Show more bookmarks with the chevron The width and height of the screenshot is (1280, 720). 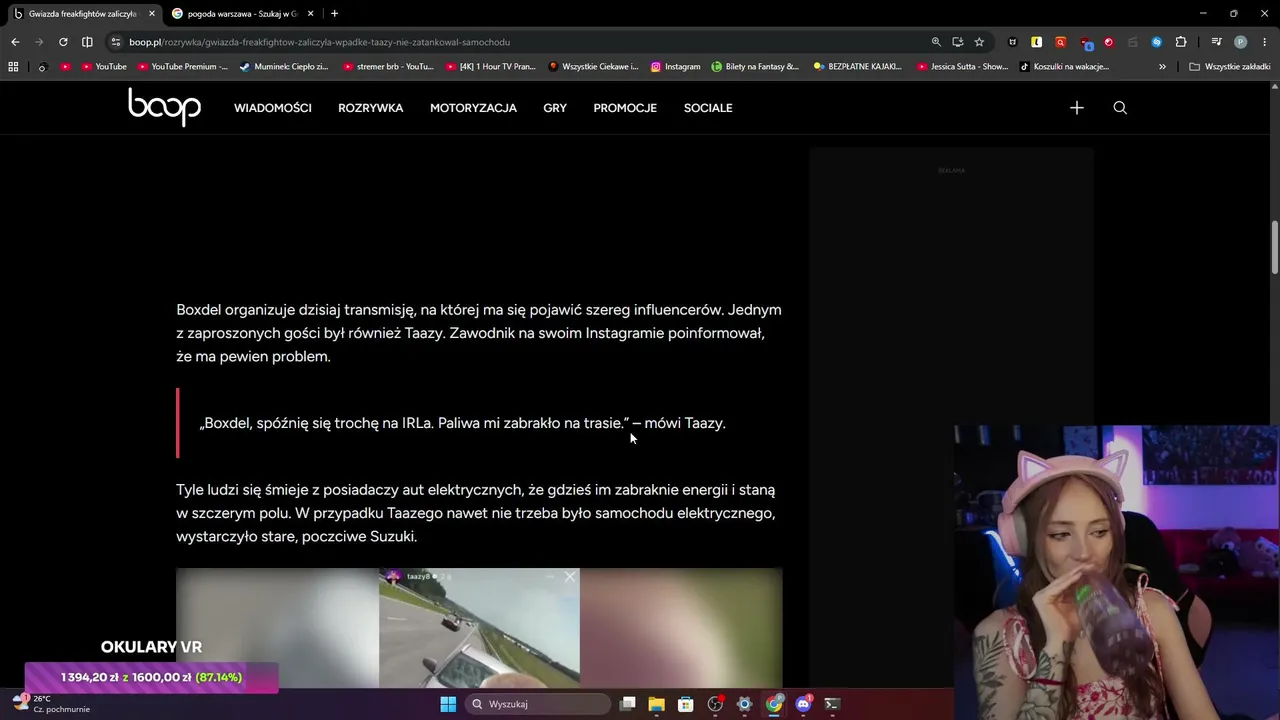coord(1162,67)
